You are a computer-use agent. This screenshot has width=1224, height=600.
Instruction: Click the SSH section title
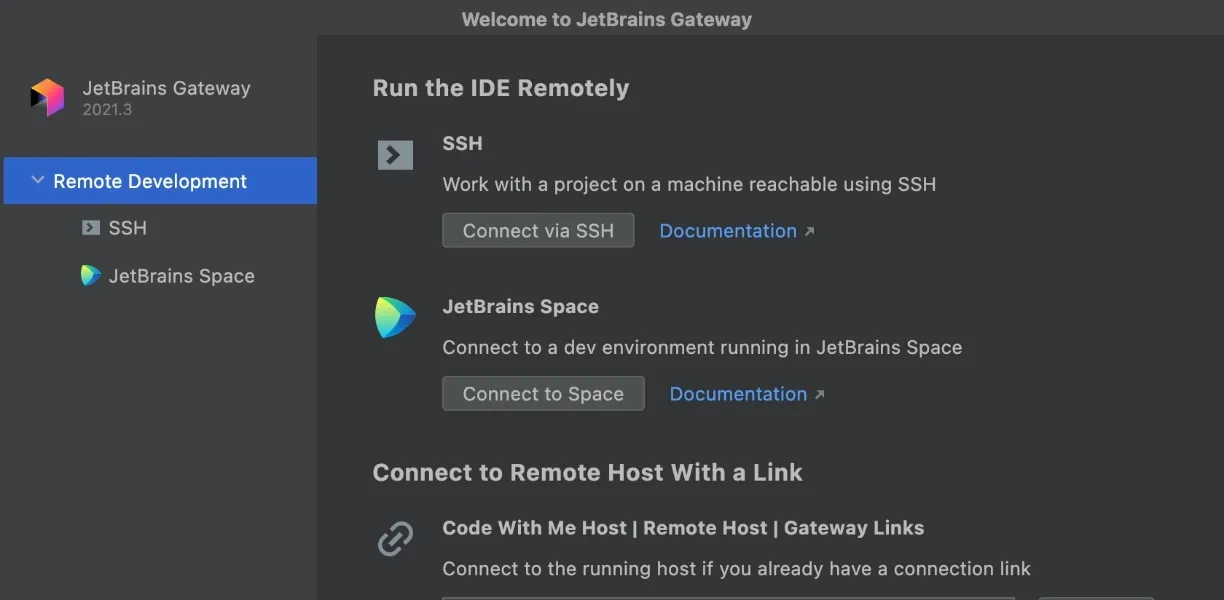(463, 144)
